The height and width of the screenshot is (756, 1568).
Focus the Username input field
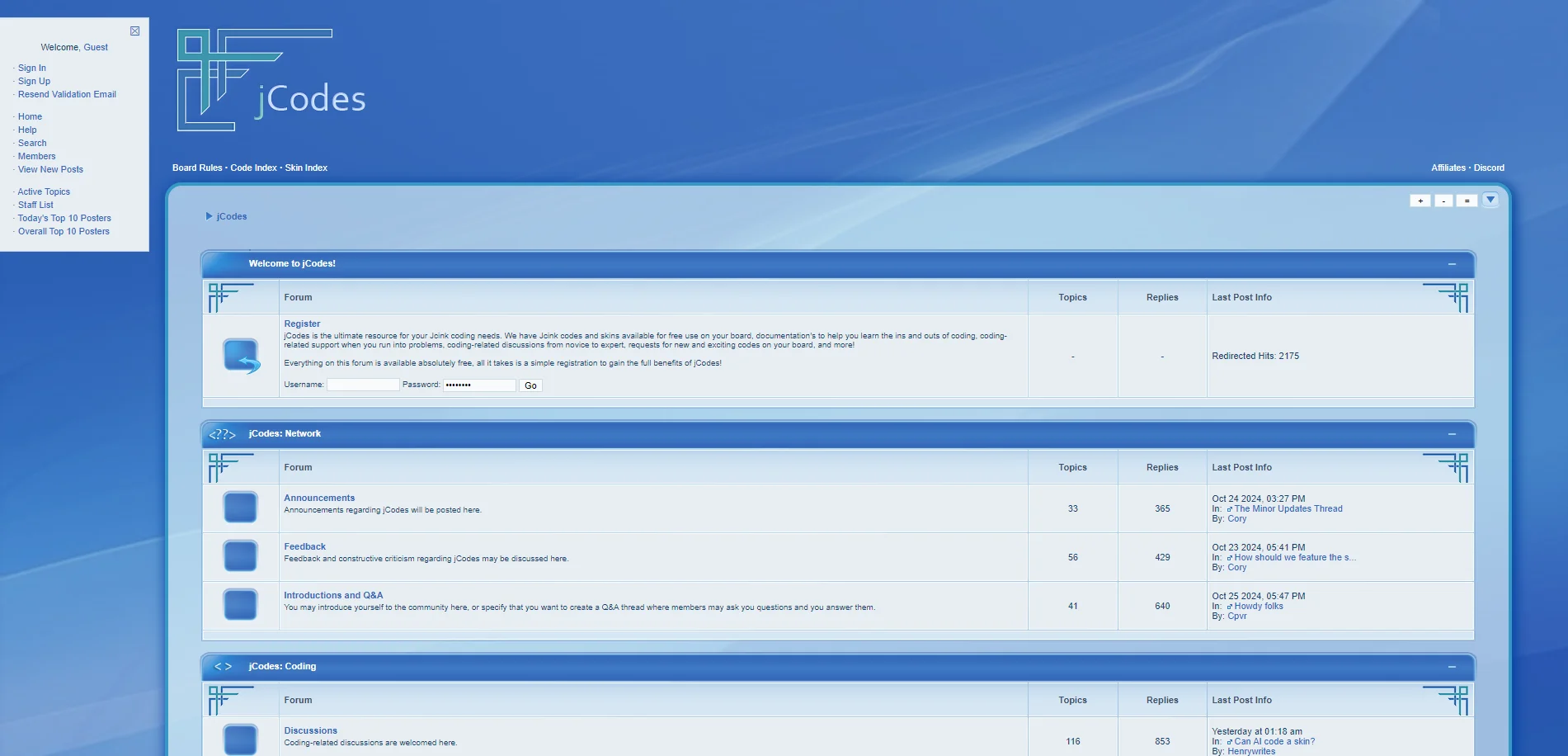[x=363, y=385]
